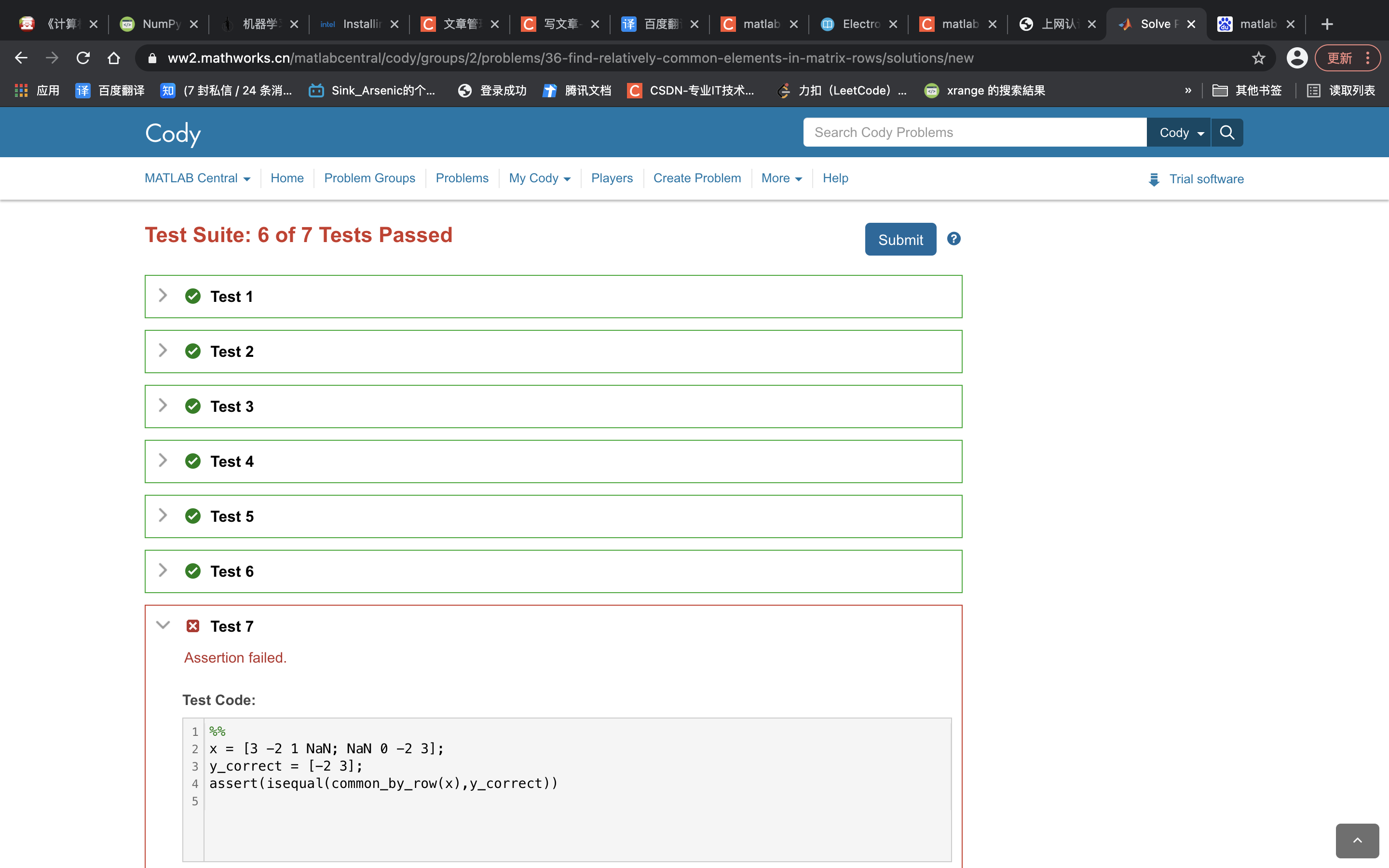Open the help question mark icon

click(x=953, y=239)
